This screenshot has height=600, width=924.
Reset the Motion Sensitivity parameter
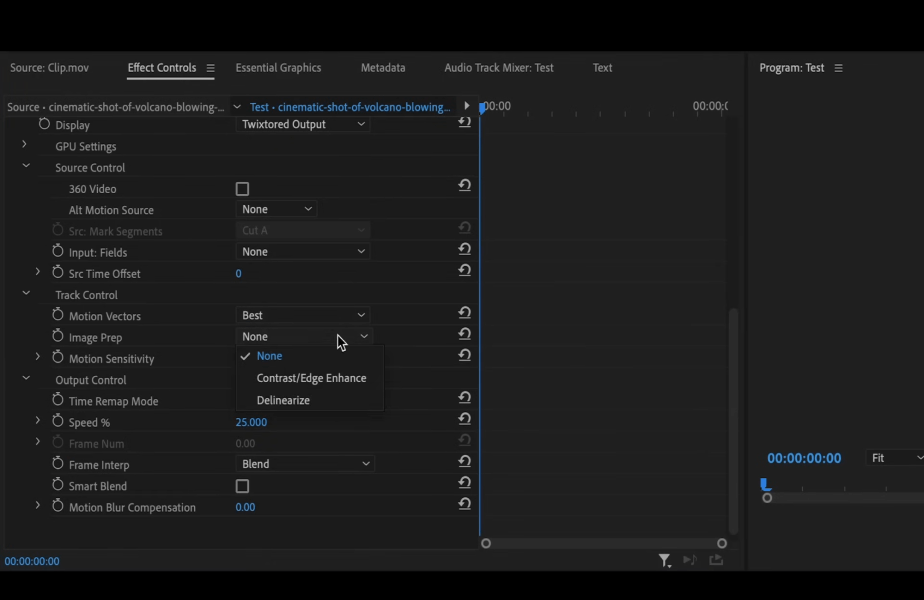464,355
